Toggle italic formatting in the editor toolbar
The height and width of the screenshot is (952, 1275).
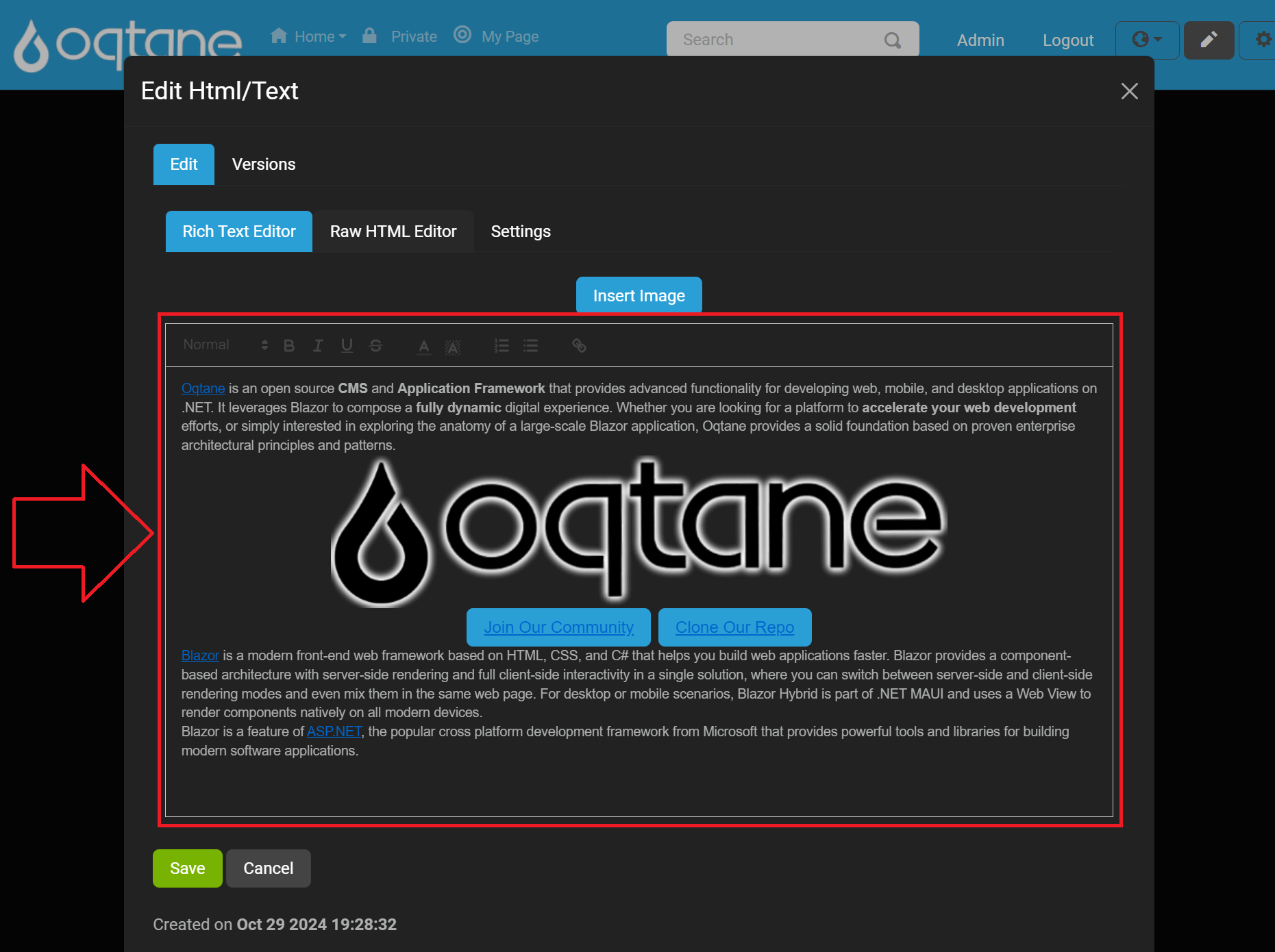click(x=318, y=346)
